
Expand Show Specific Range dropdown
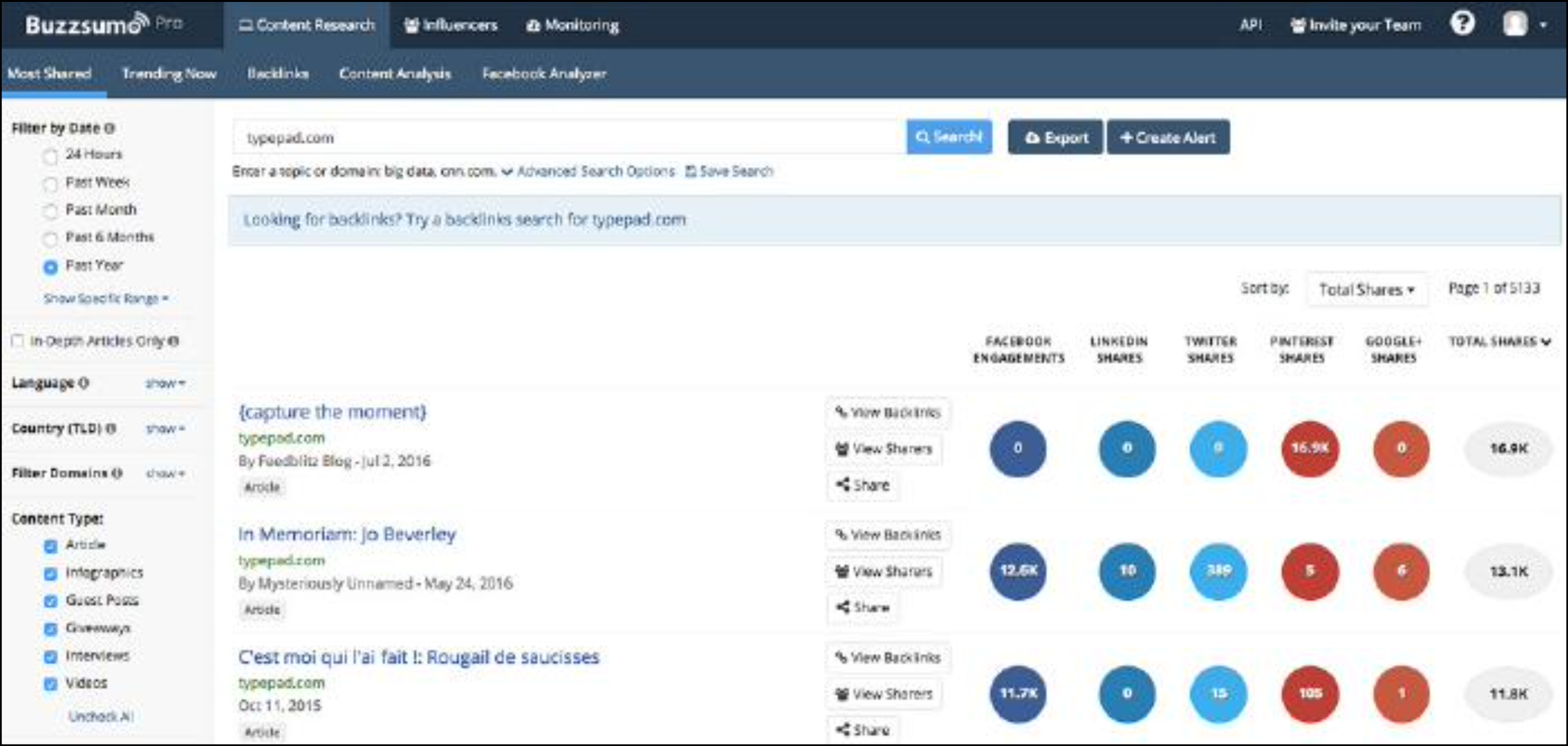point(106,299)
